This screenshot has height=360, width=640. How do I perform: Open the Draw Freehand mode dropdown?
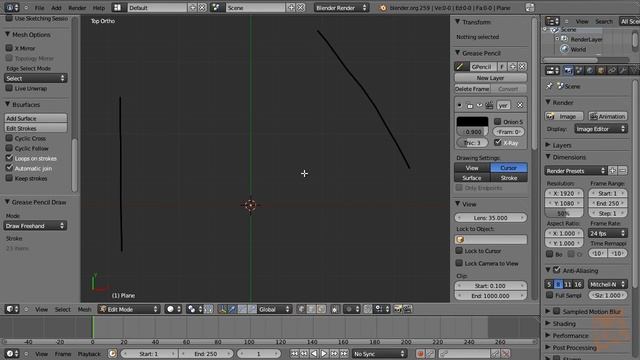coord(36,225)
